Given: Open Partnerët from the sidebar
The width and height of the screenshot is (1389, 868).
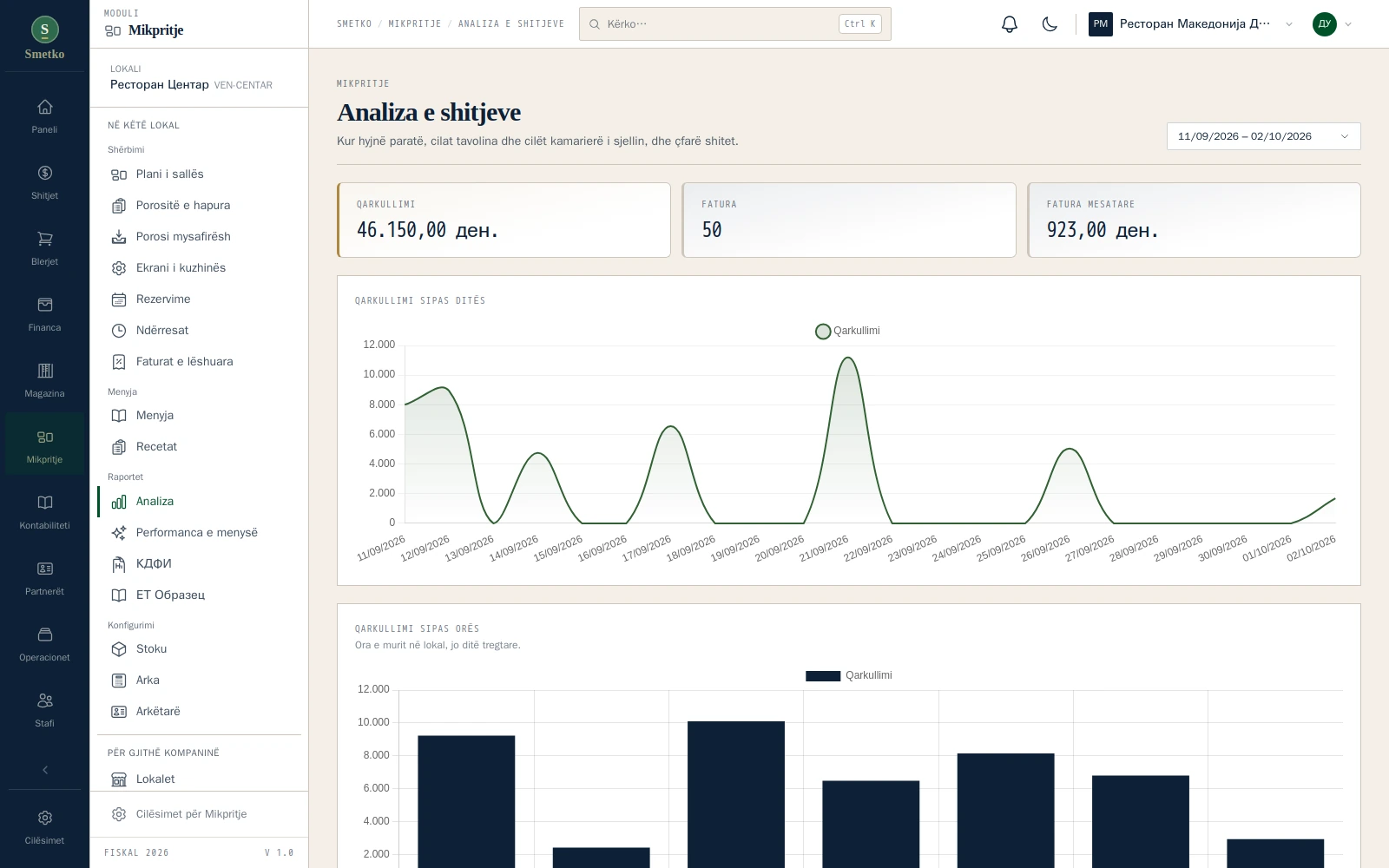Looking at the screenshot, I should click(44, 578).
